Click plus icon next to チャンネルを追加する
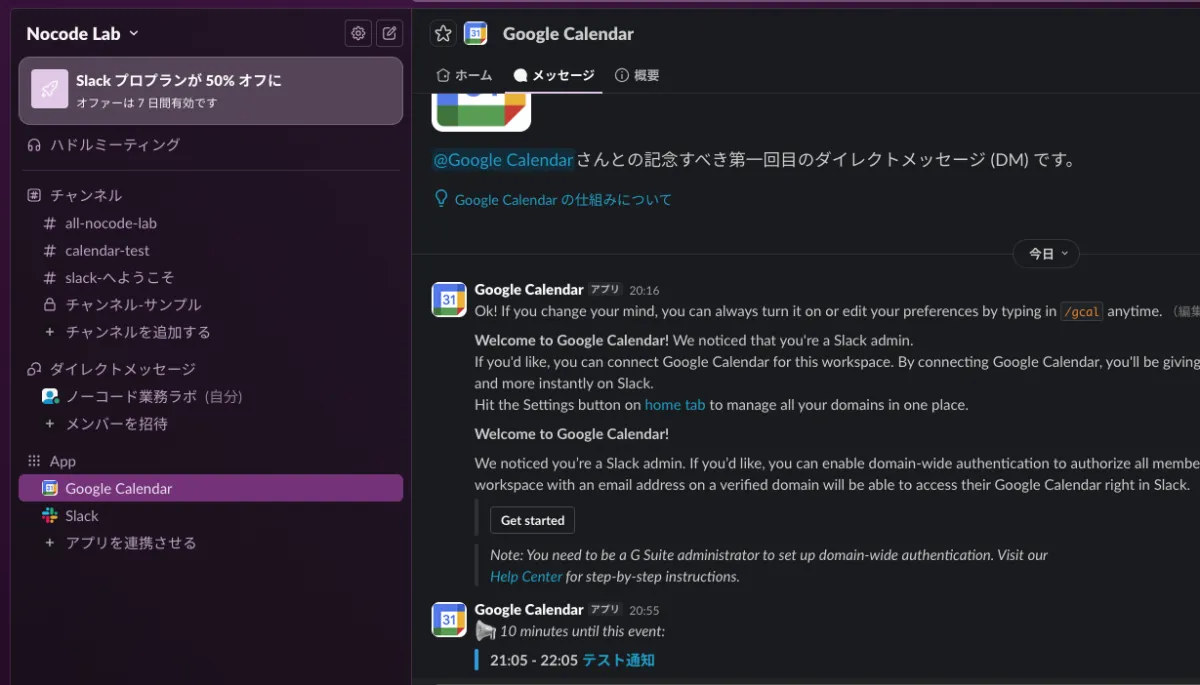This screenshot has height=685, width=1200. coord(50,331)
